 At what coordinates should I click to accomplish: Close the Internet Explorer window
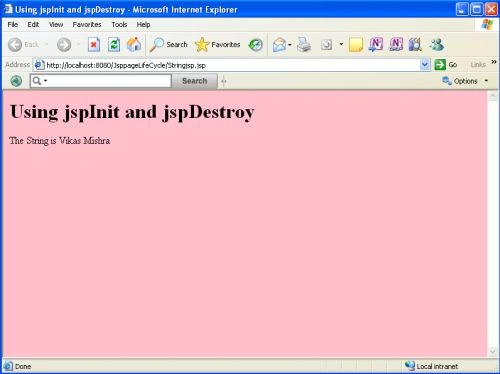click(491, 9)
